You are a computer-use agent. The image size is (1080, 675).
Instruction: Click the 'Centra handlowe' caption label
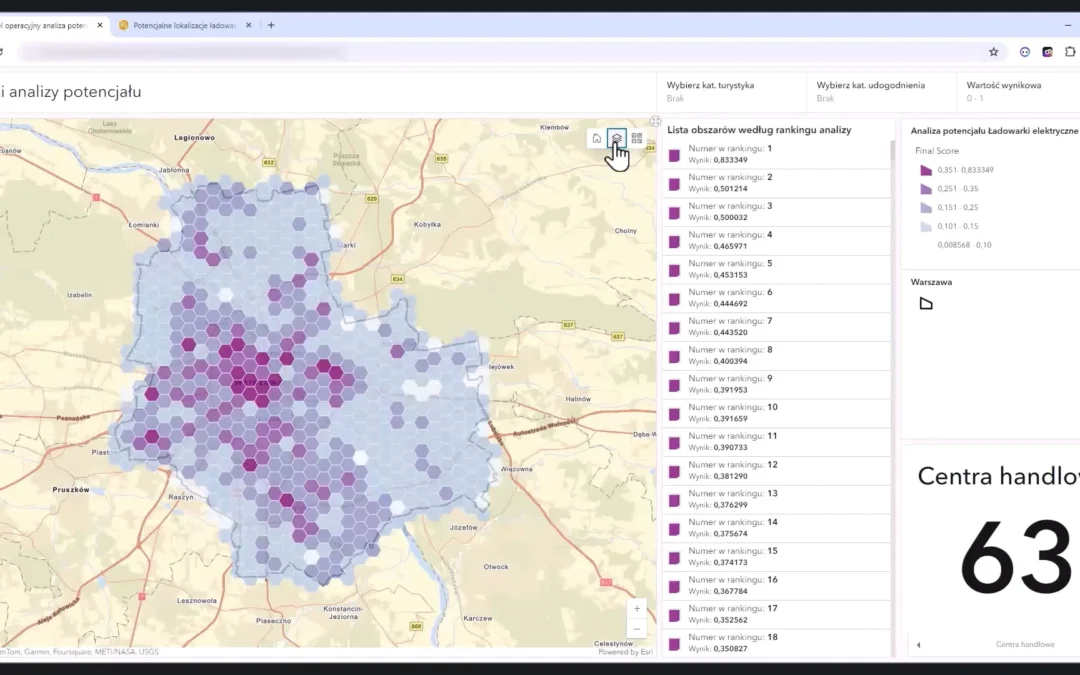tap(1025, 645)
